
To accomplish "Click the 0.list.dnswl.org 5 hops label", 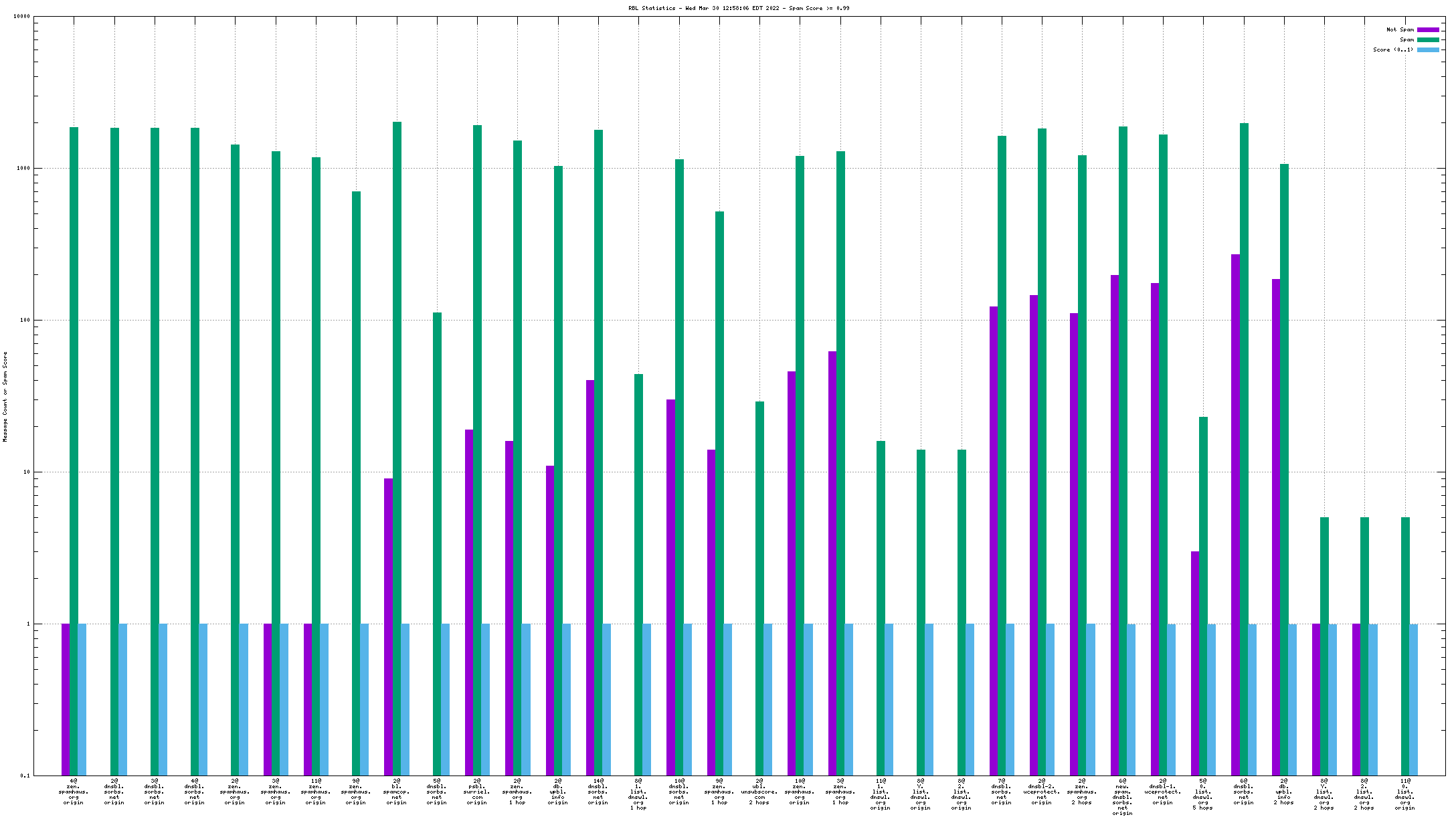I will (x=1202, y=794).
